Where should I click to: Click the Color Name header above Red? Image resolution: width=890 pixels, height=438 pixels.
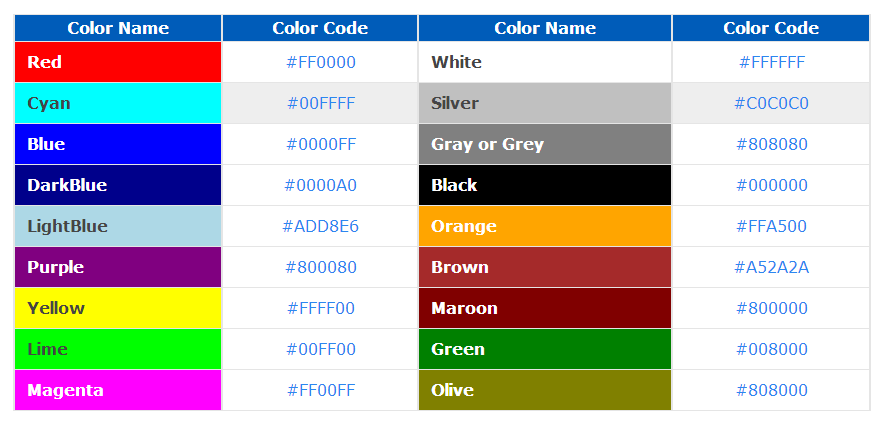coord(118,28)
